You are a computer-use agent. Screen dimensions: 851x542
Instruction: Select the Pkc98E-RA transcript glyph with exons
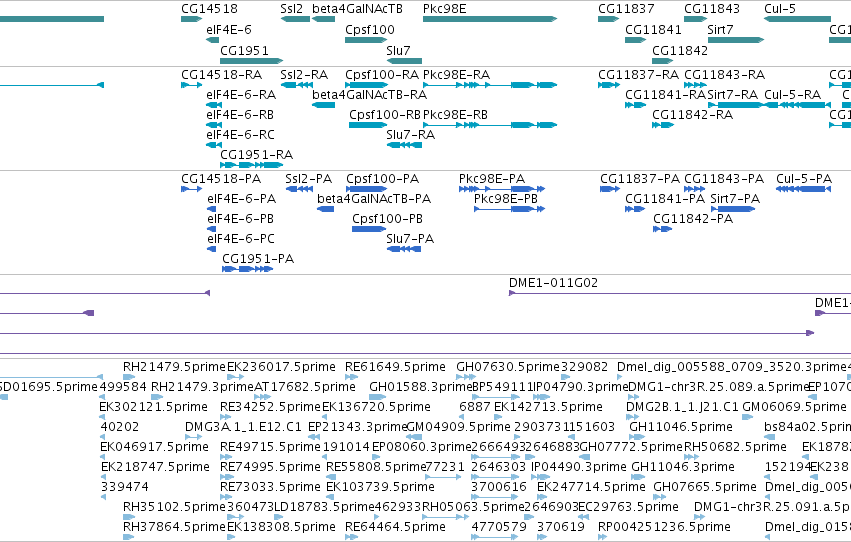[x=490, y=85]
